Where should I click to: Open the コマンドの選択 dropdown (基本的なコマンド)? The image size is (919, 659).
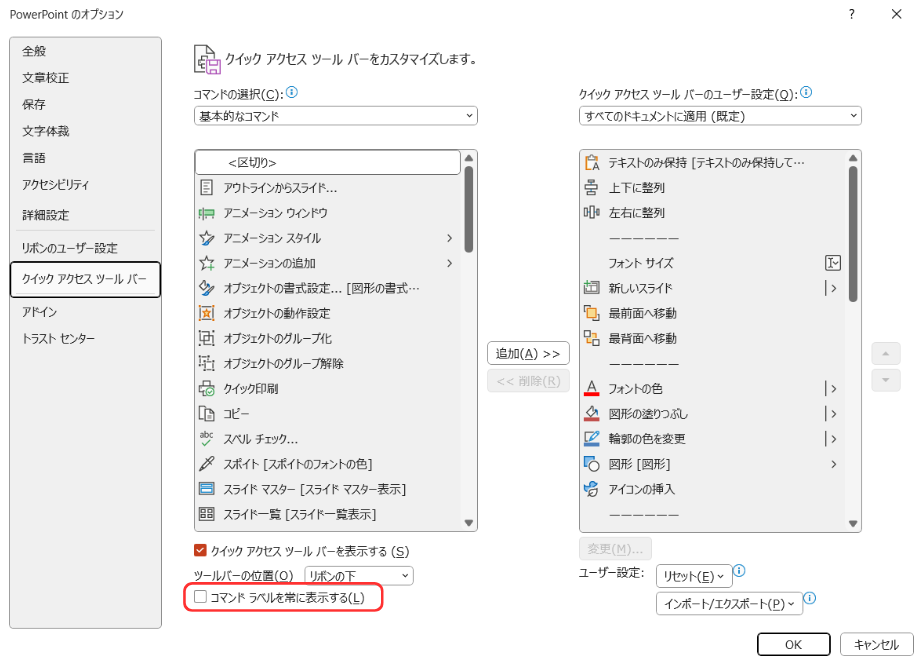(x=335, y=116)
